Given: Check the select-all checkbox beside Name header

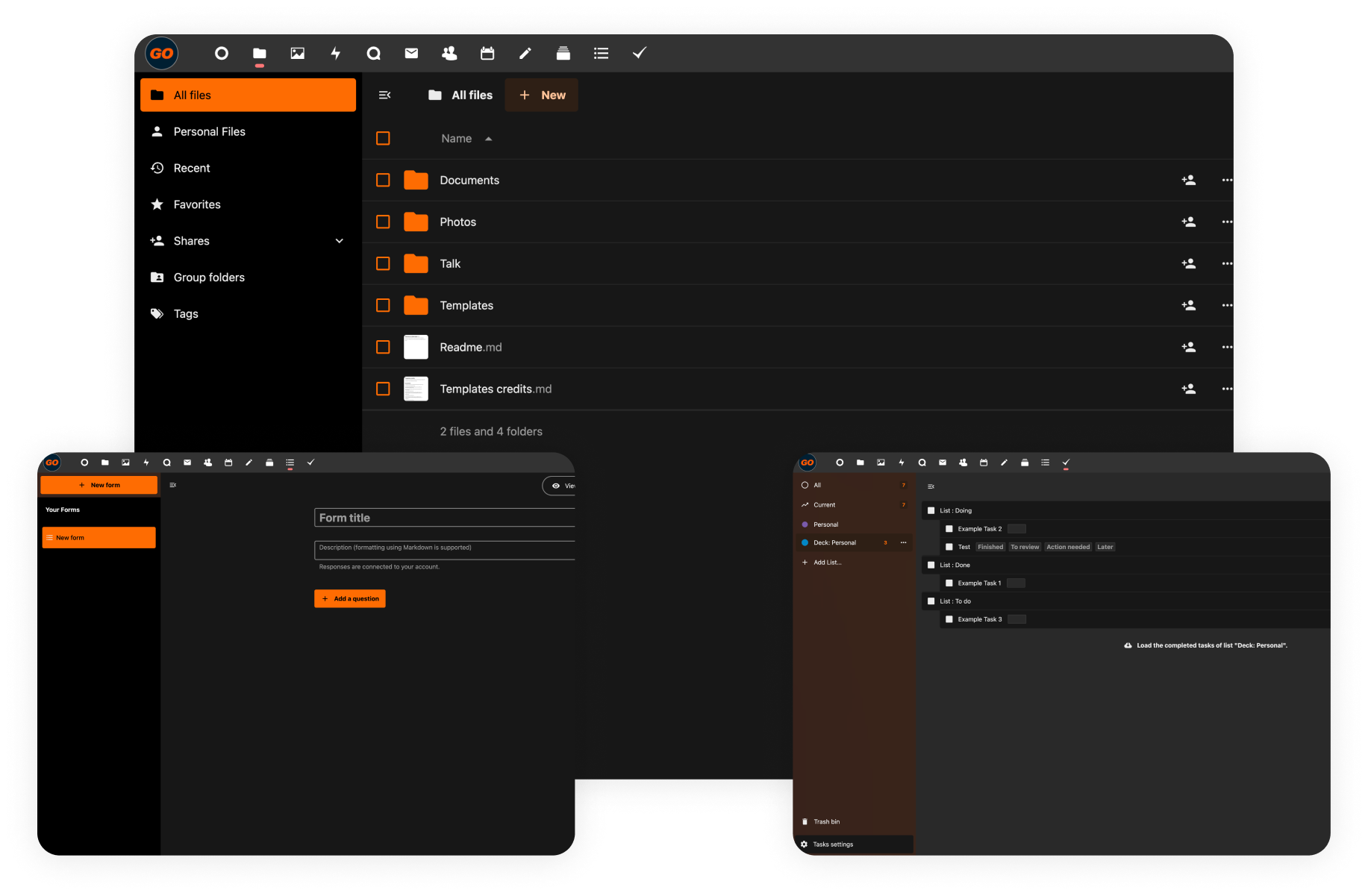Looking at the screenshot, I should 383,138.
